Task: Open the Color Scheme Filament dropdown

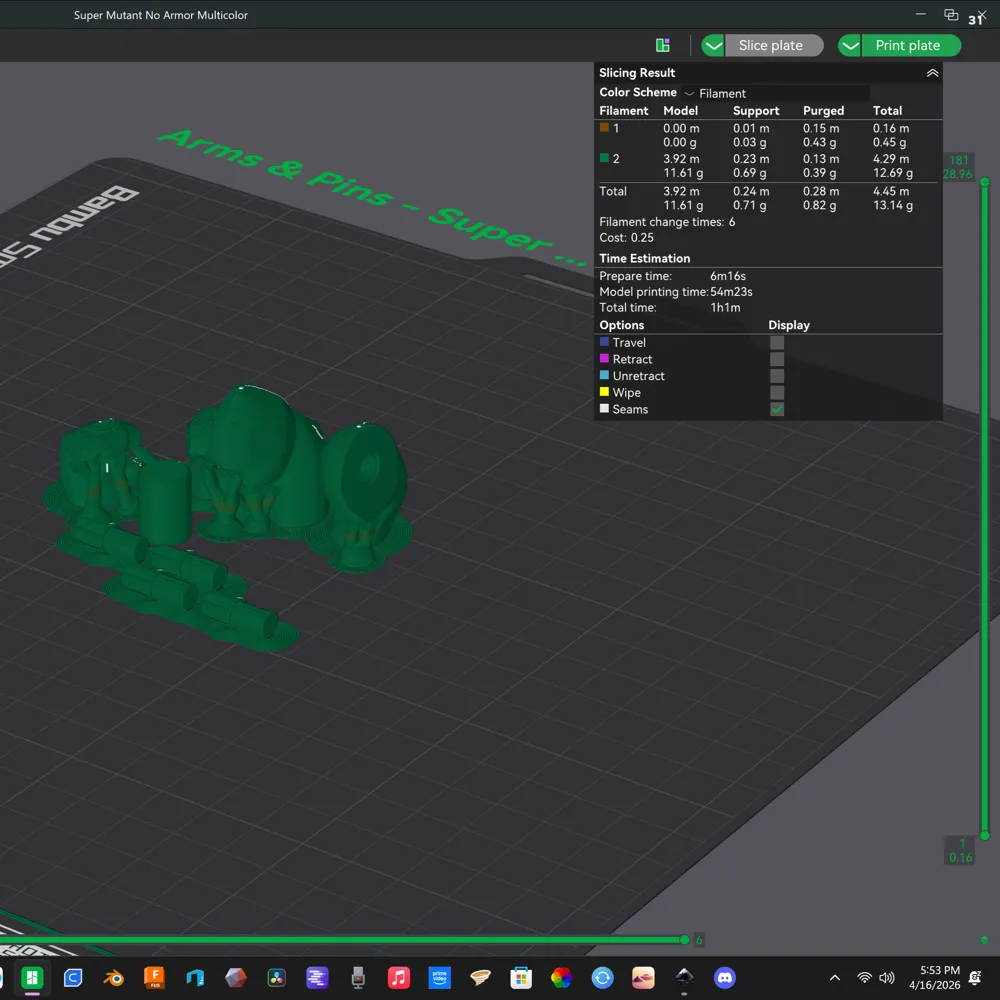Action: click(x=775, y=93)
